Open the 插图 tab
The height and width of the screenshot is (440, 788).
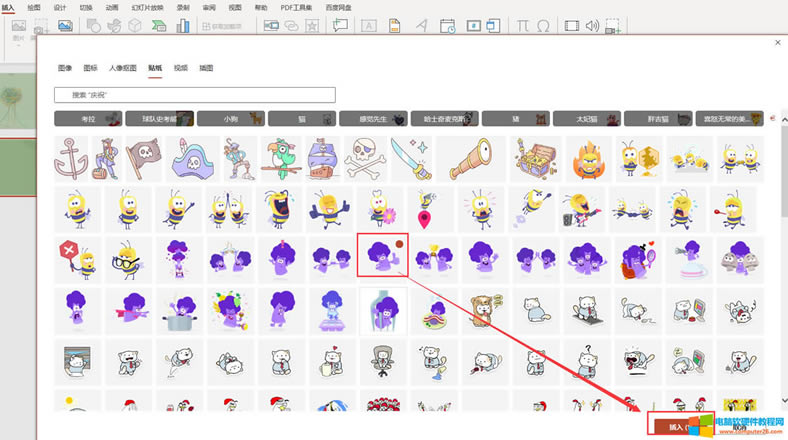tap(206, 68)
